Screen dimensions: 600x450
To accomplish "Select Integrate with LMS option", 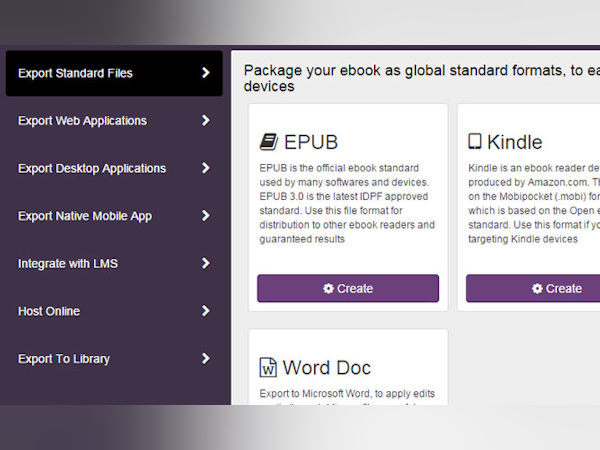I will 114,263.
